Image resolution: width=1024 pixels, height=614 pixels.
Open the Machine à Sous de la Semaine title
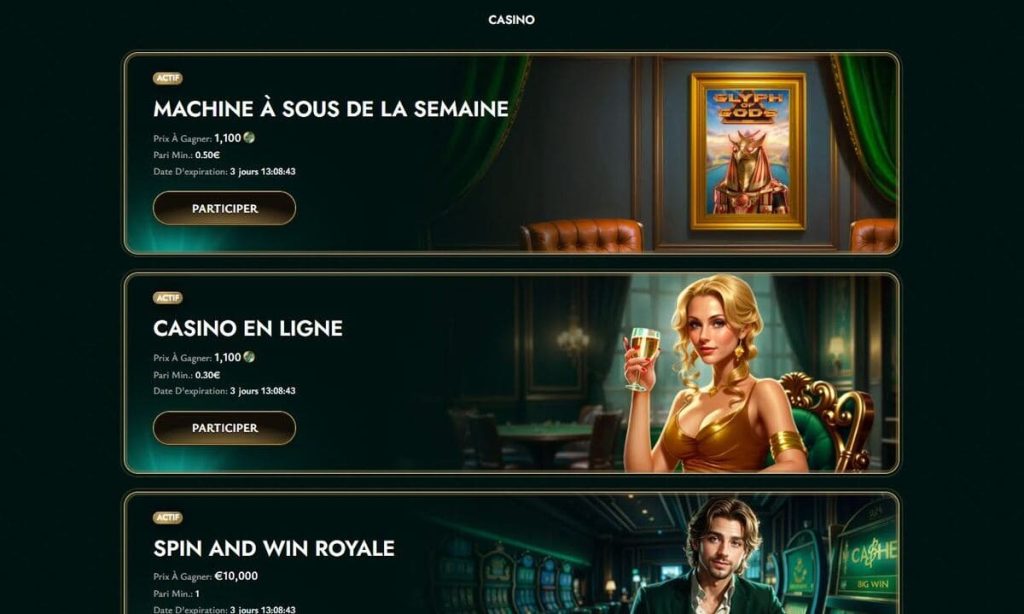[330, 108]
